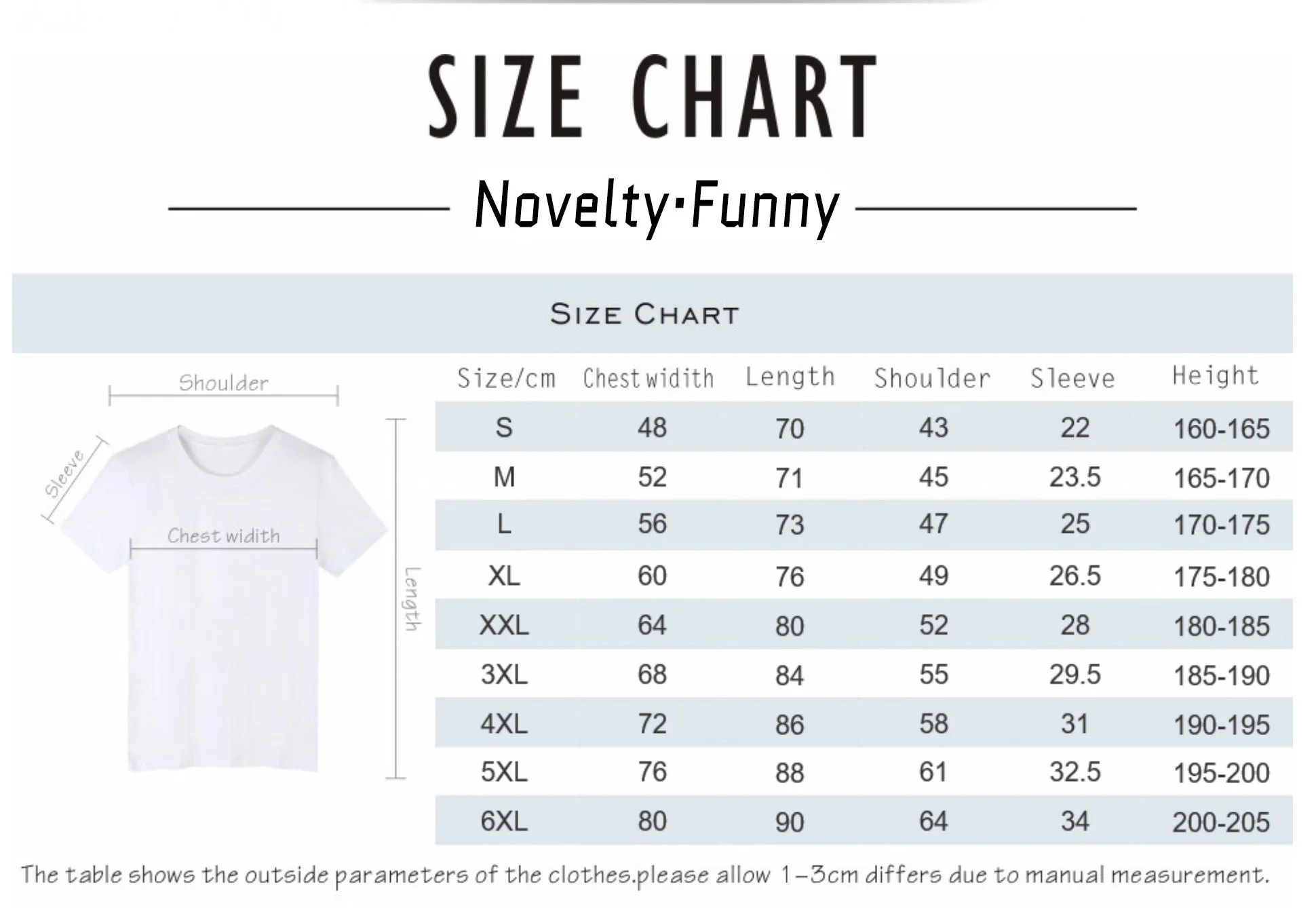Click the "Novelty·Funny" subtitle text
This screenshot has width=1316, height=908.
click(x=657, y=206)
